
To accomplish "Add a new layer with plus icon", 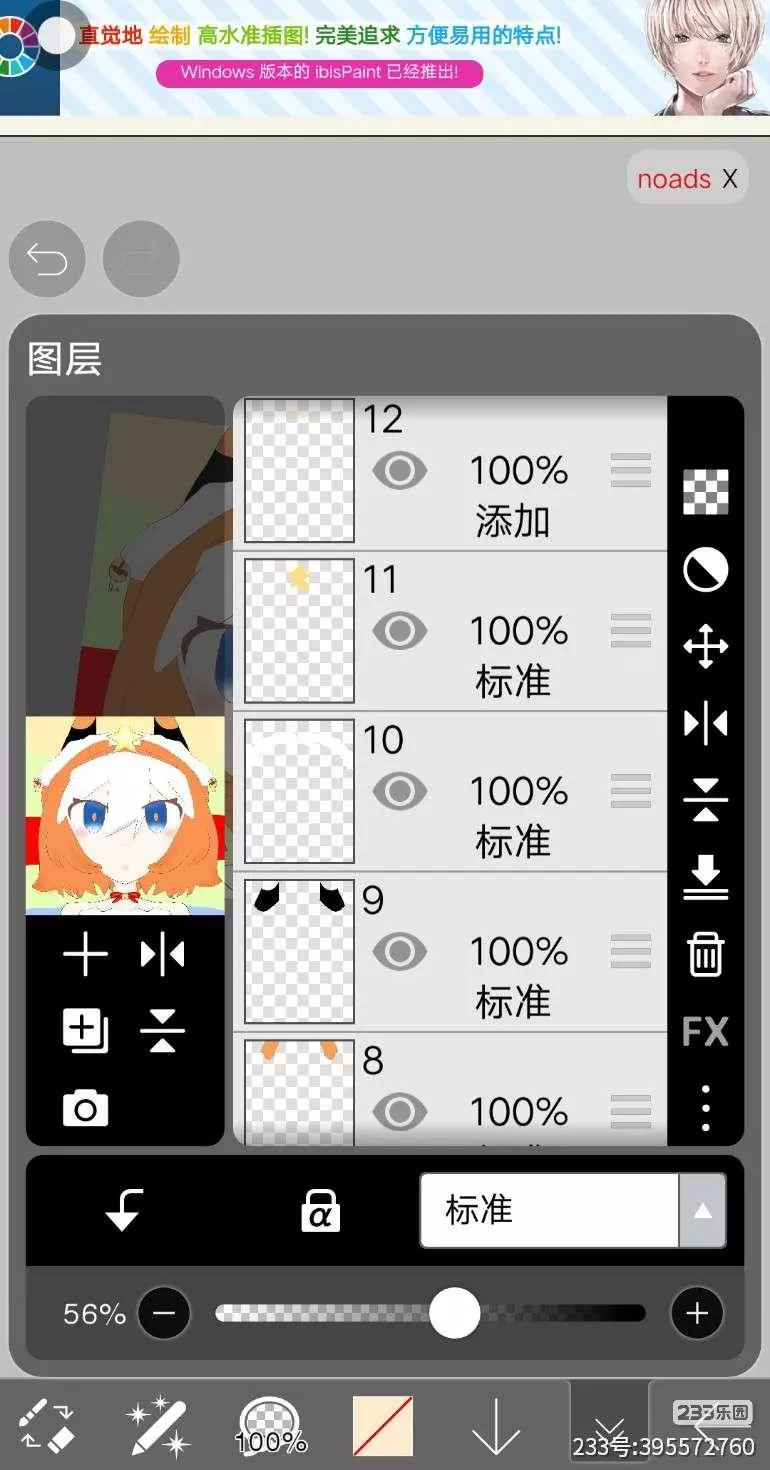I will pyautogui.click(x=85, y=955).
